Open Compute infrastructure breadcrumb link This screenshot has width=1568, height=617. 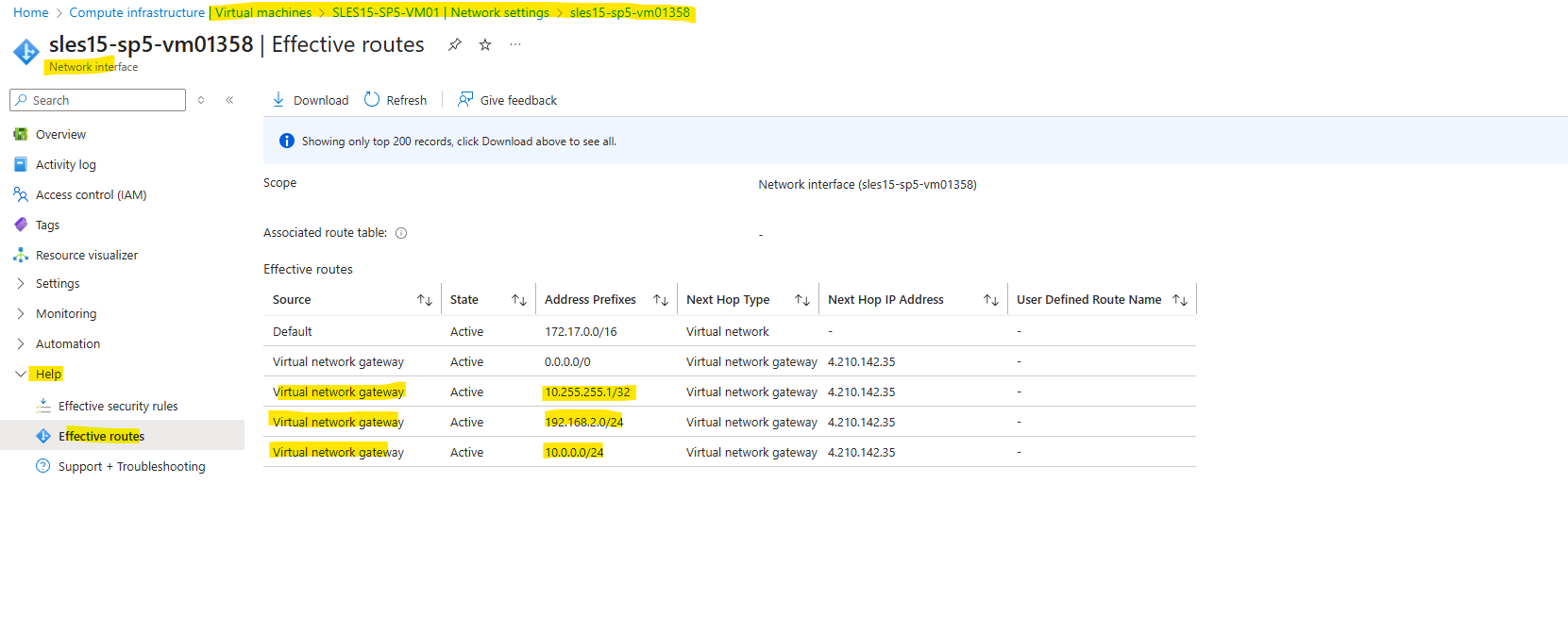pyautogui.click(x=137, y=12)
